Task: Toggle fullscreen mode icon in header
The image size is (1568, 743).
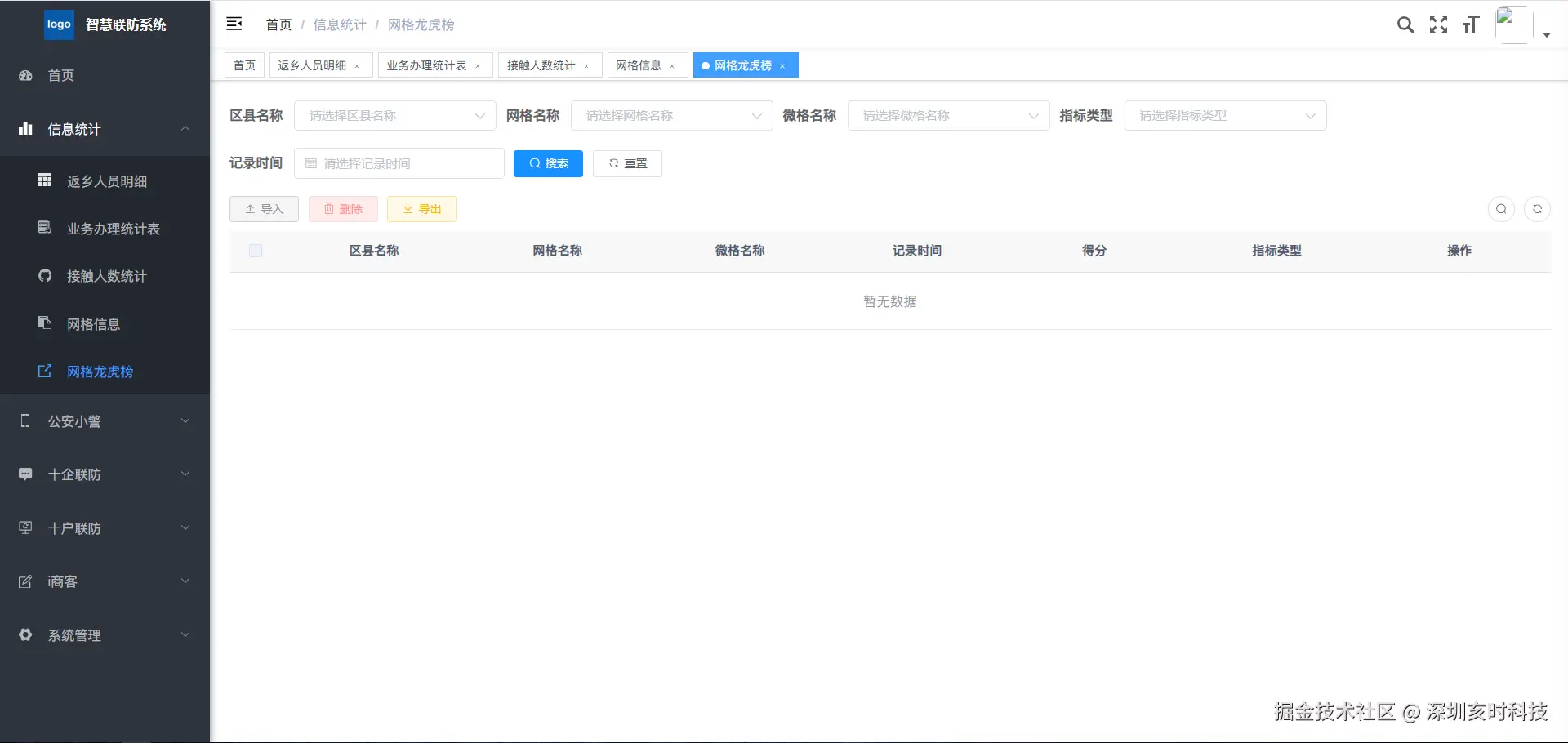Action: point(1439,24)
